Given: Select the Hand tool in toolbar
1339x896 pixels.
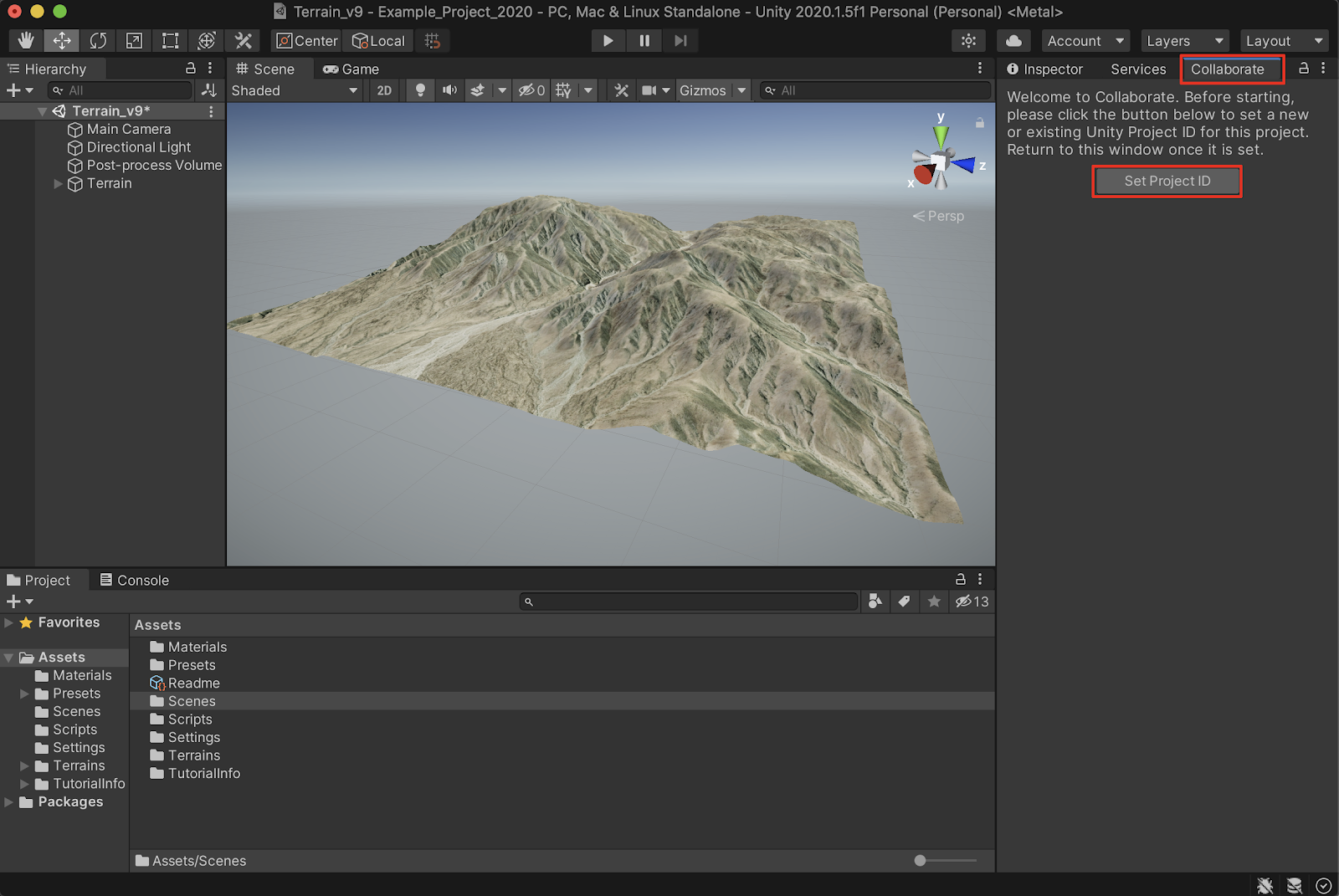Looking at the screenshot, I should [26, 40].
